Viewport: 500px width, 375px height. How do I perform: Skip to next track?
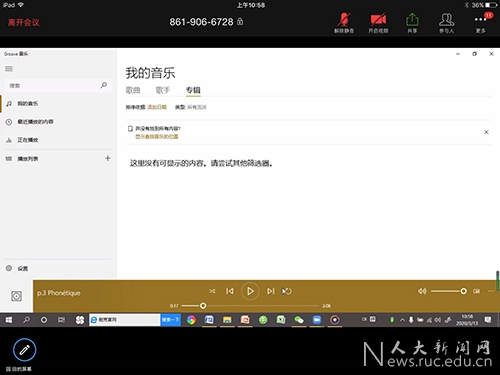[x=270, y=291]
